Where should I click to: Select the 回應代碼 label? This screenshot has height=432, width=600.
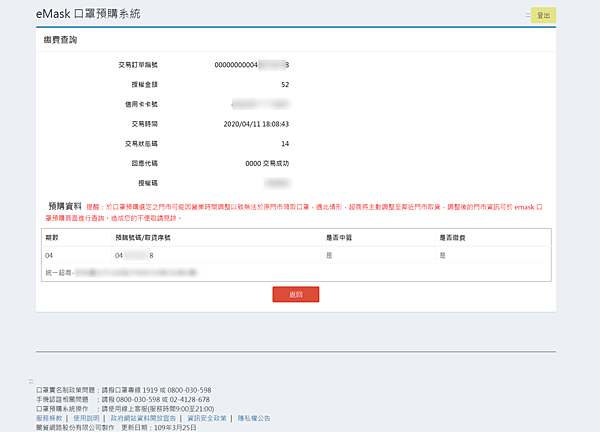point(145,163)
